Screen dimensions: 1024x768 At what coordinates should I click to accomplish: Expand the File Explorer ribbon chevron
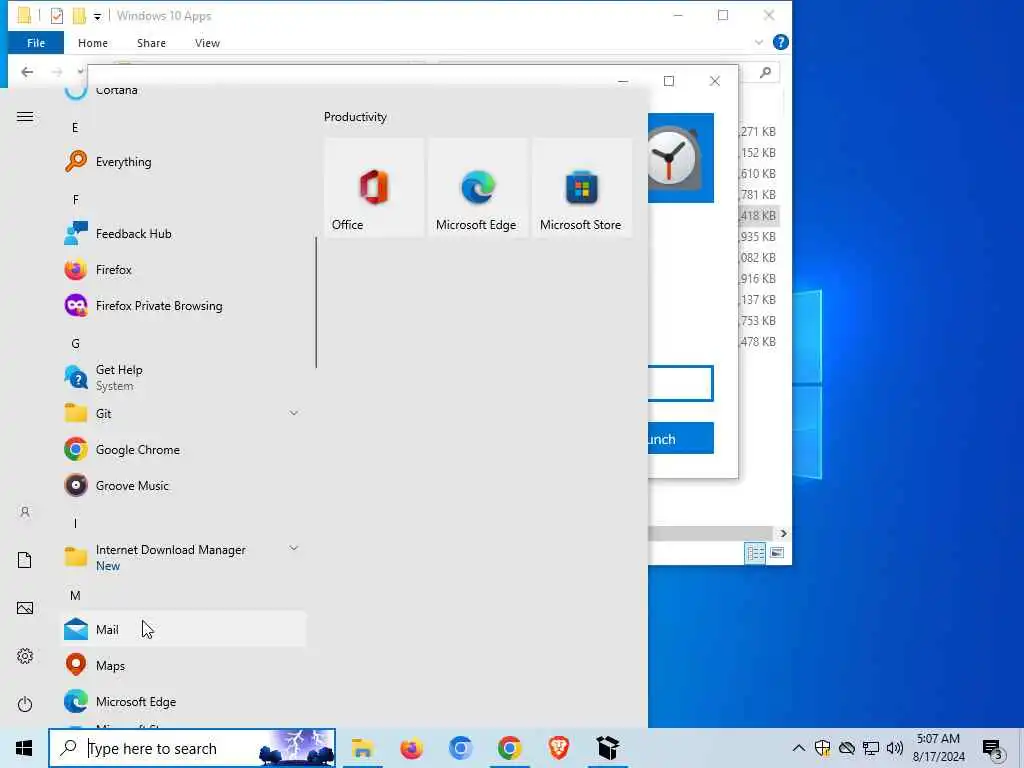click(758, 42)
